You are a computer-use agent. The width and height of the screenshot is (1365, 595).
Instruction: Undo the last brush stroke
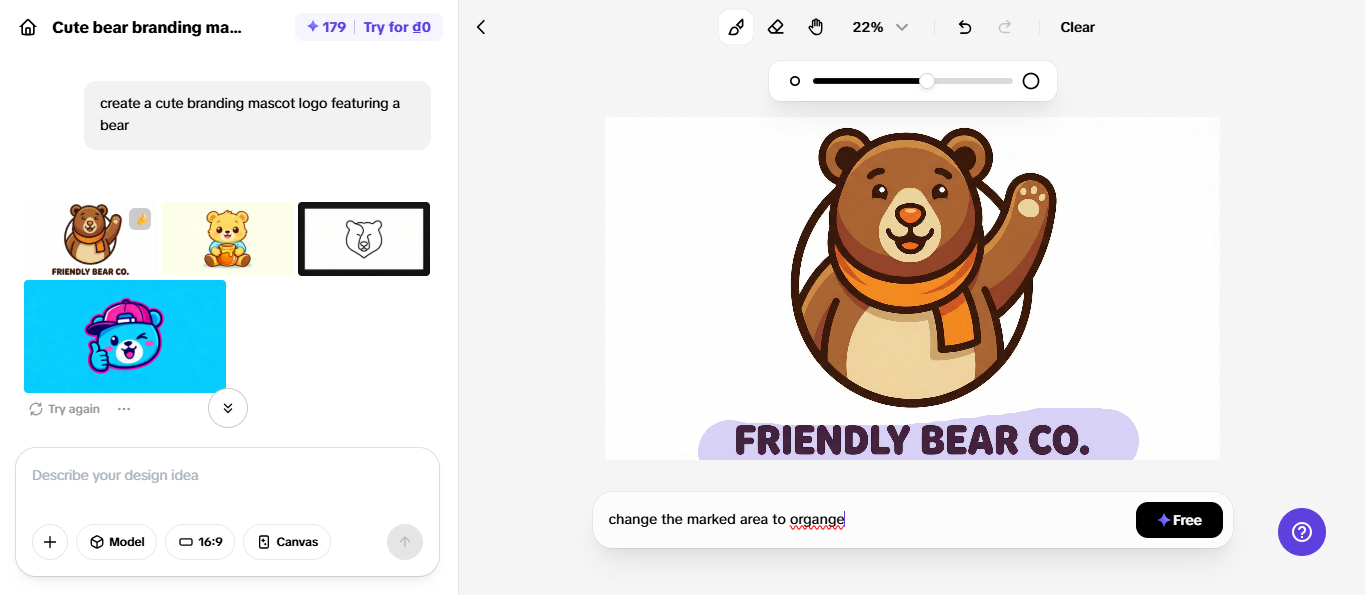coord(964,27)
